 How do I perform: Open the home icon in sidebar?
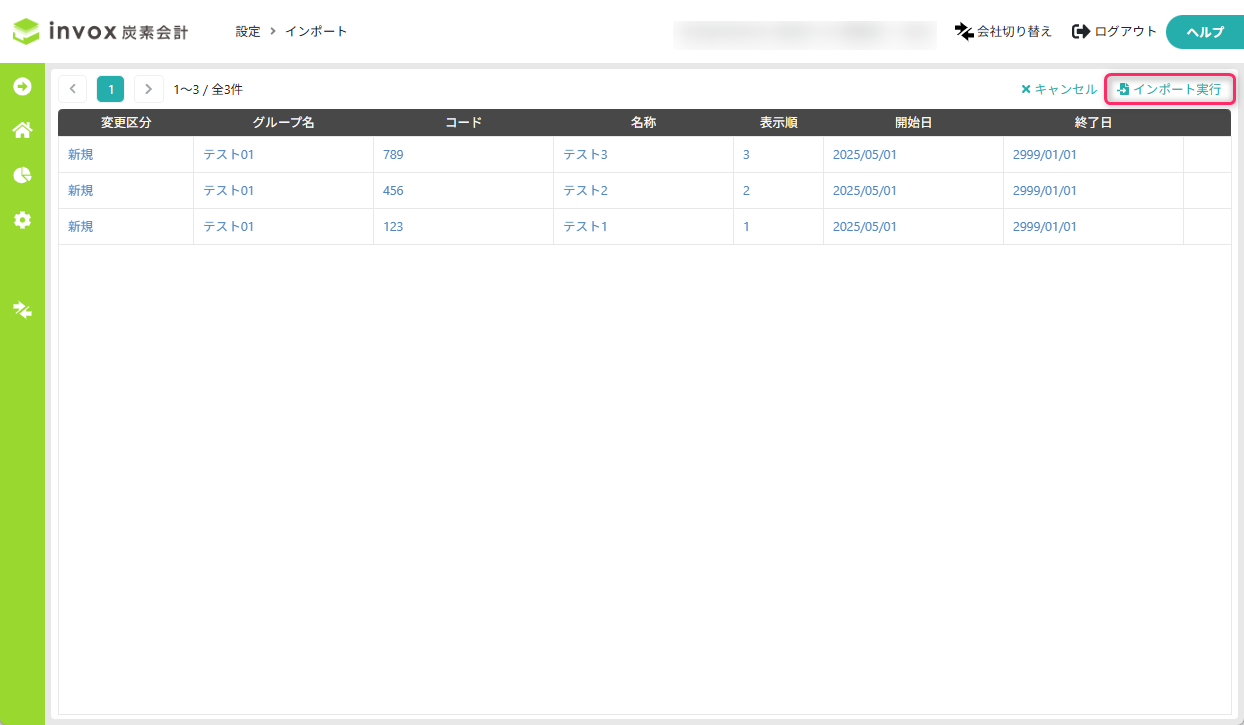22,130
